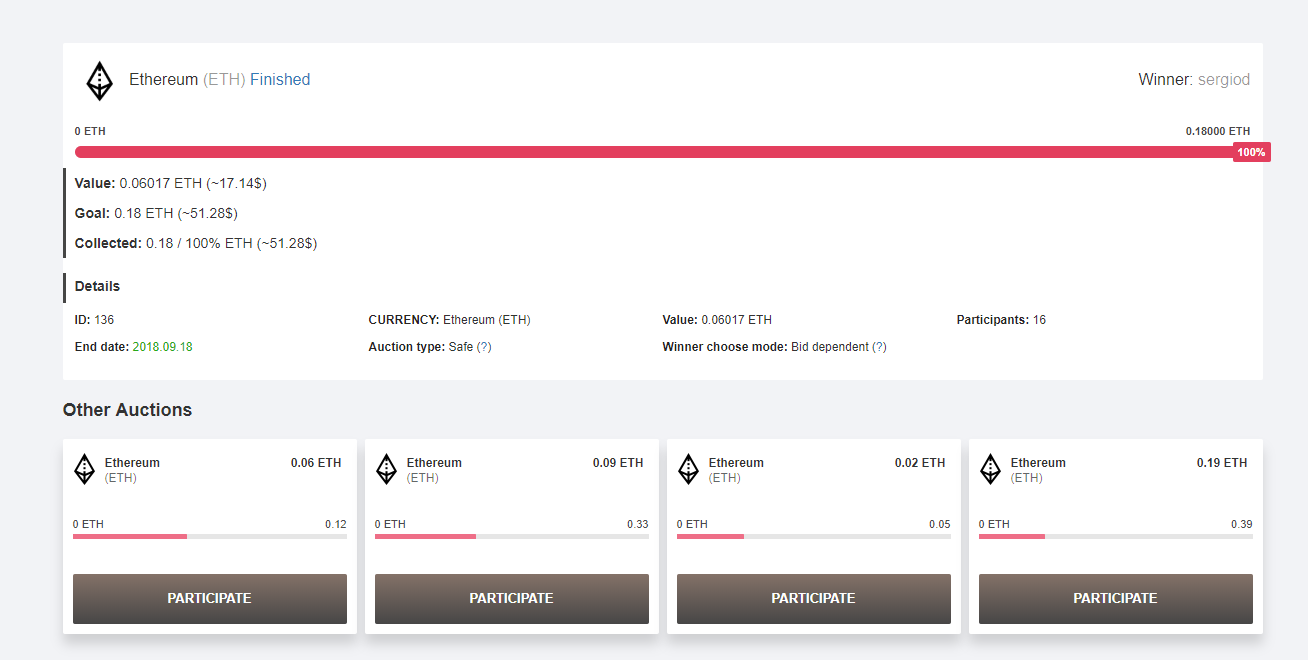Click the progress bar with 0.12 maximum
The width and height of the screenshot is (1308, 660).
(210, 537)
